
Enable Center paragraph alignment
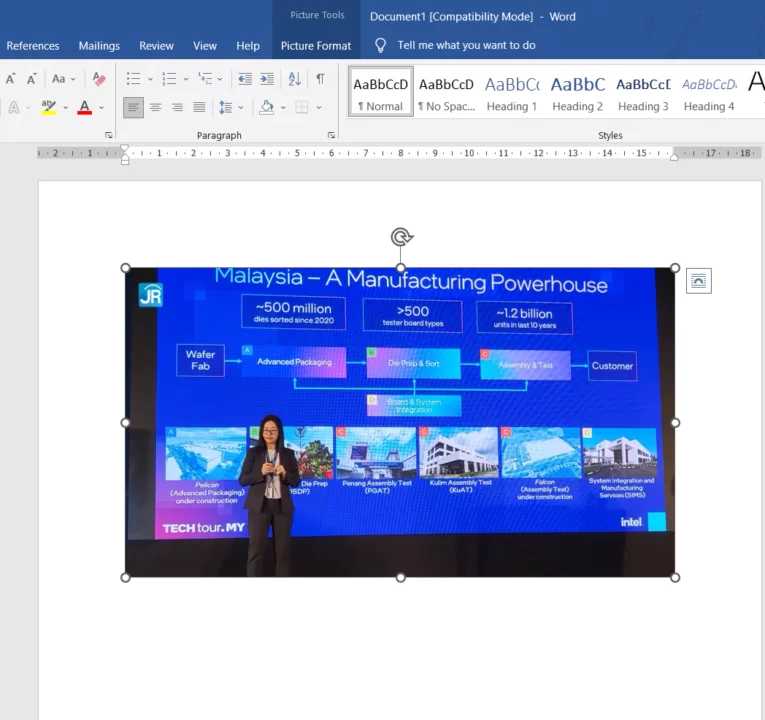pos(155,107)
